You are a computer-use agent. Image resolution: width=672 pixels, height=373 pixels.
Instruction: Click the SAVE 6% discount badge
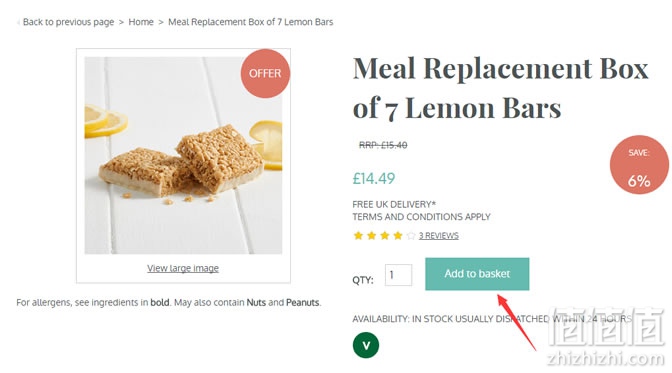pyautogui.click(x=639, y=165)
